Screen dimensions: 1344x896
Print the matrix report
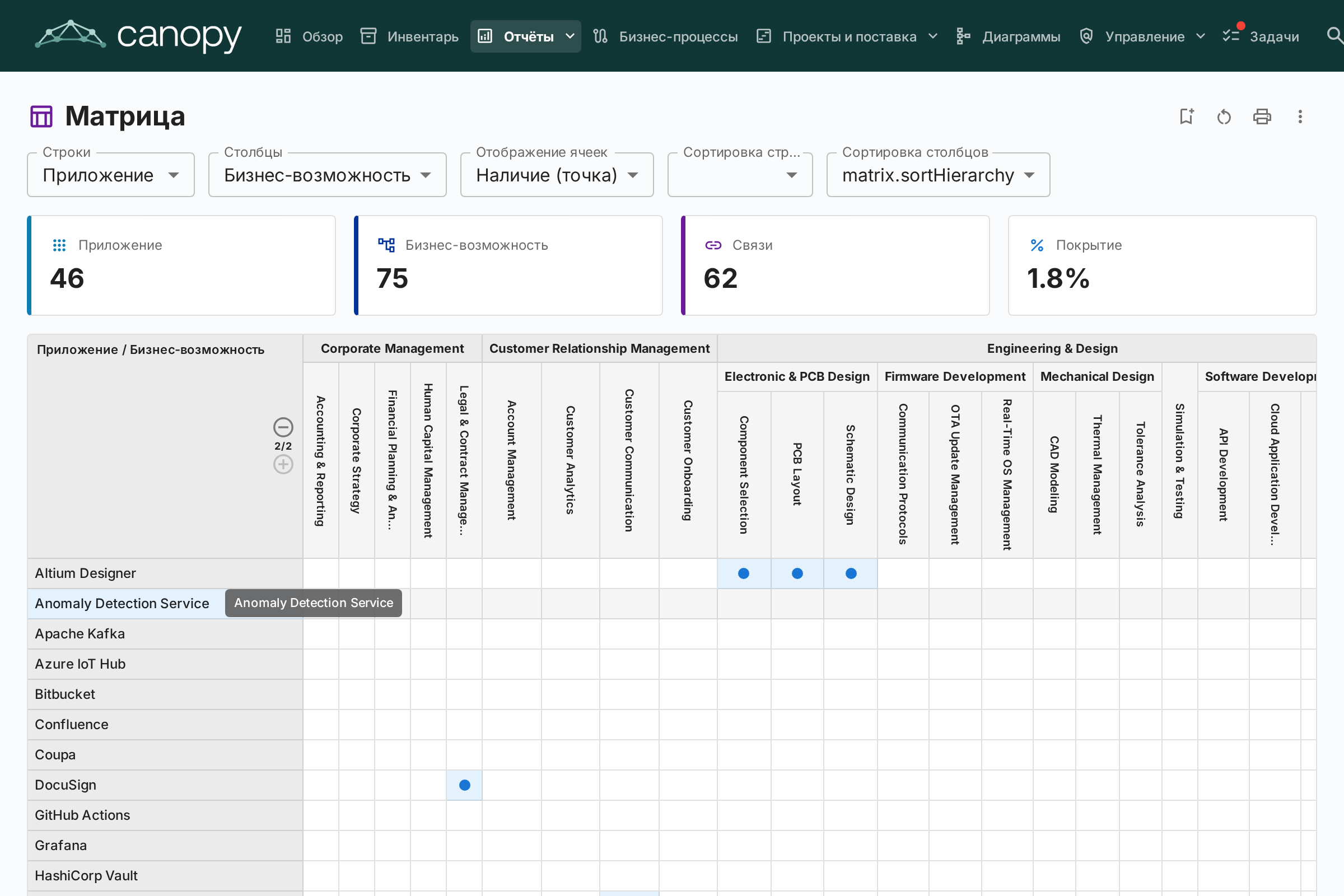tap(1262, 116)
